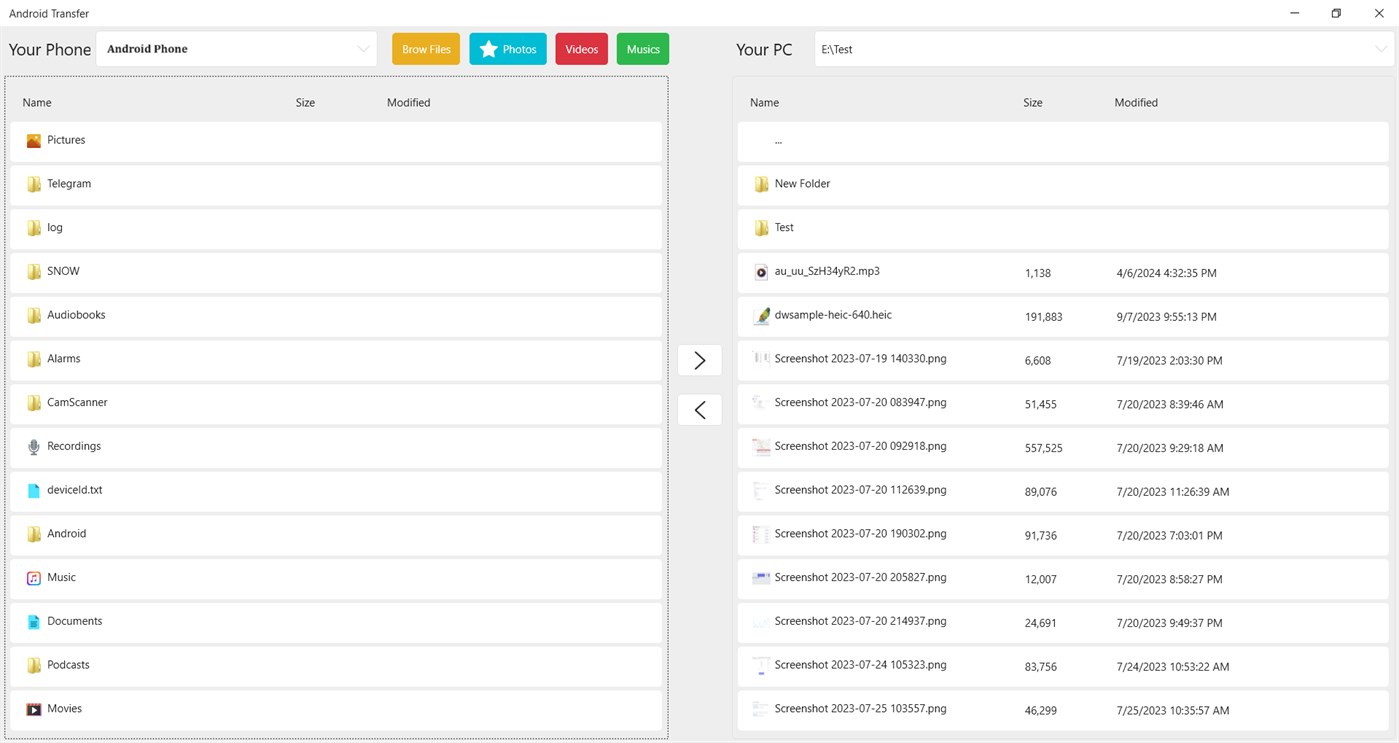Select the au_uu_SzH34yR2.mp3 file icon

pos(761,272)
